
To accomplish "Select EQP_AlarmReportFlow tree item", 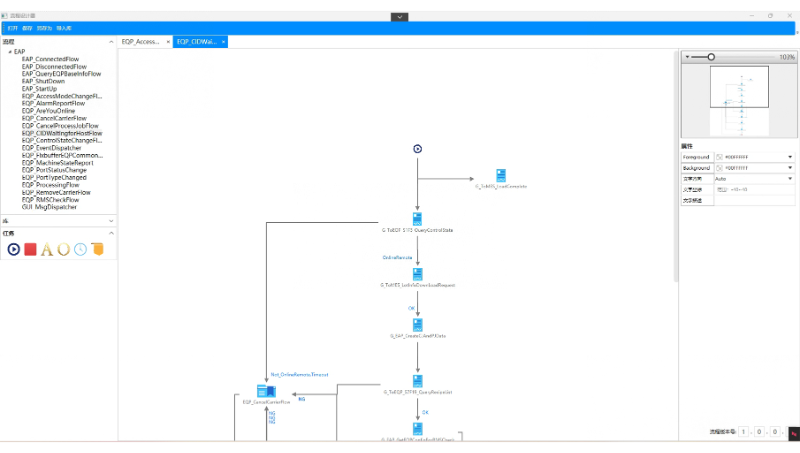I will click(x=53, y=104).
